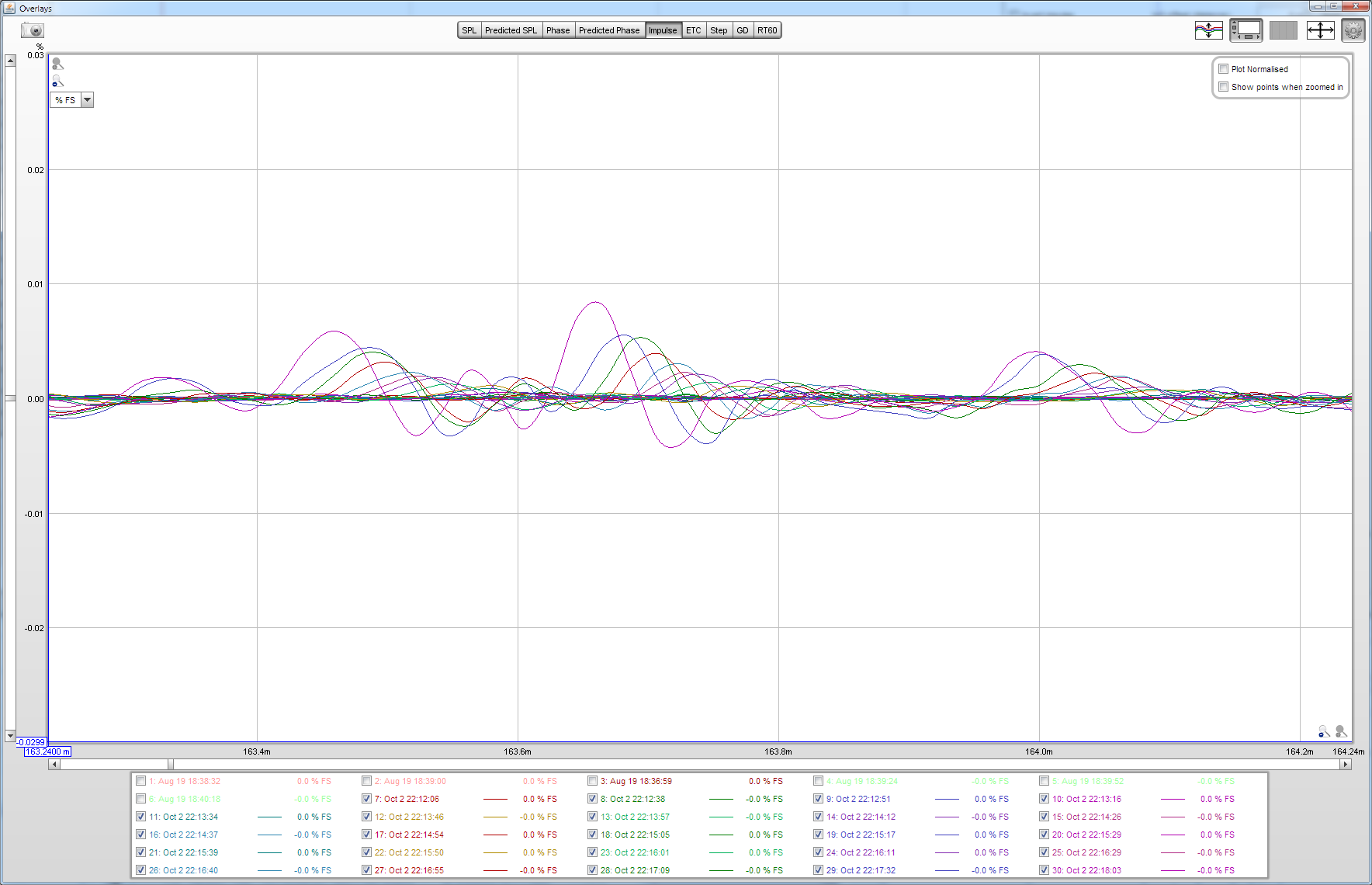
Task: Edit the -0.0299 axis minimum field
Action: tap(31, 742)
